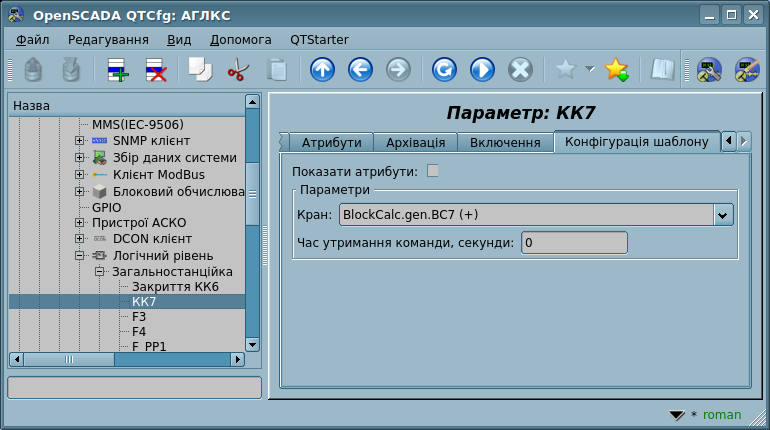This screenshot has height=430, width=770.
Task: Click the favorite add star icon
Action: 616,70
